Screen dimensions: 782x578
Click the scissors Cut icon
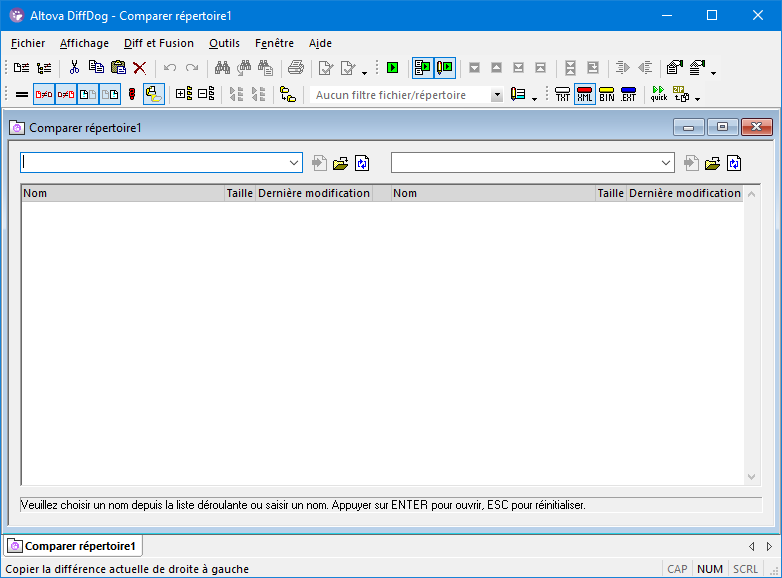pos(74,68)
